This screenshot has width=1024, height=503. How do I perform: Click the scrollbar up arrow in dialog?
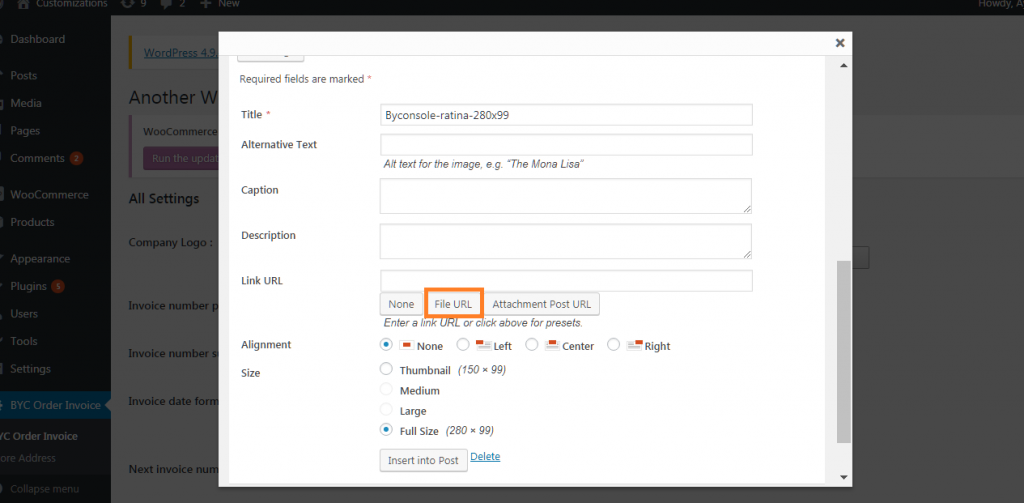tap(843, 66)
